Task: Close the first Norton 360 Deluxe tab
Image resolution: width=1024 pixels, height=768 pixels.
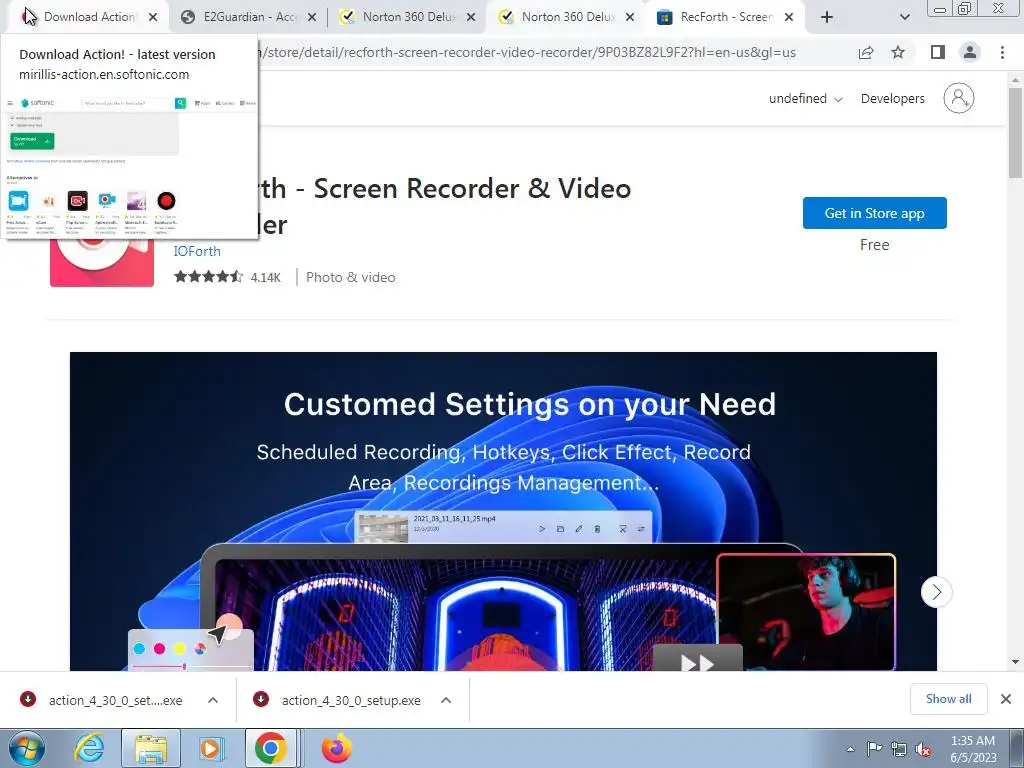Action: point(471,17)
